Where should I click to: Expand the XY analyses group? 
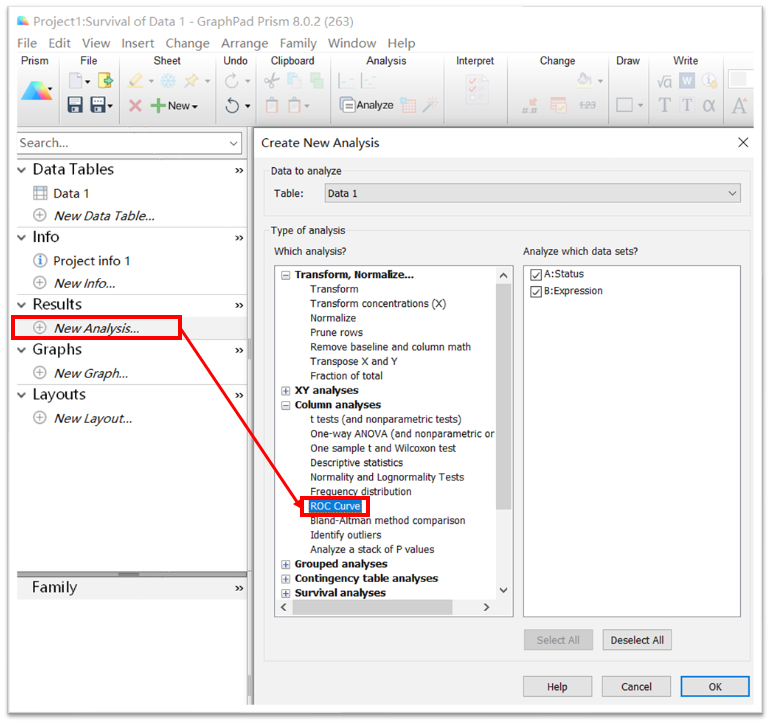[x=286, y=391]
